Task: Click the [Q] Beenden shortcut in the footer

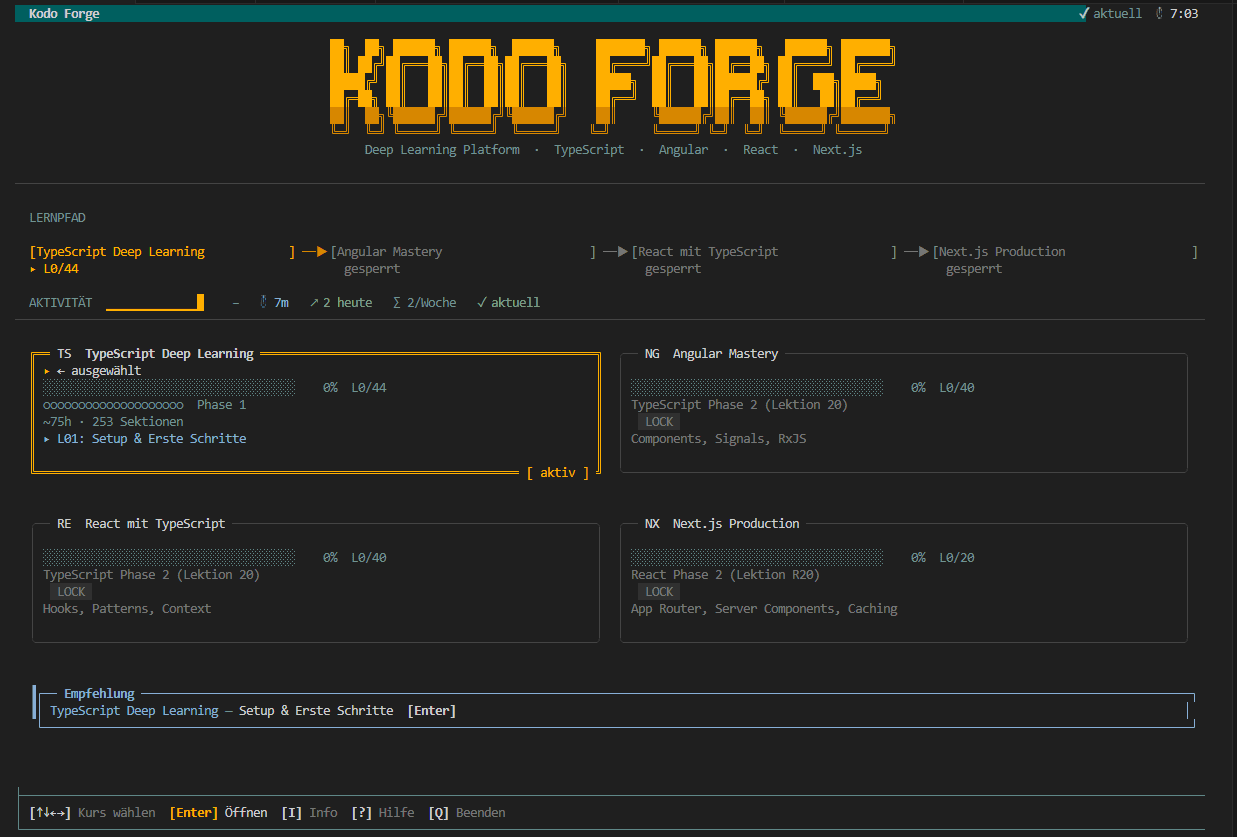Action: click(467, 813)
